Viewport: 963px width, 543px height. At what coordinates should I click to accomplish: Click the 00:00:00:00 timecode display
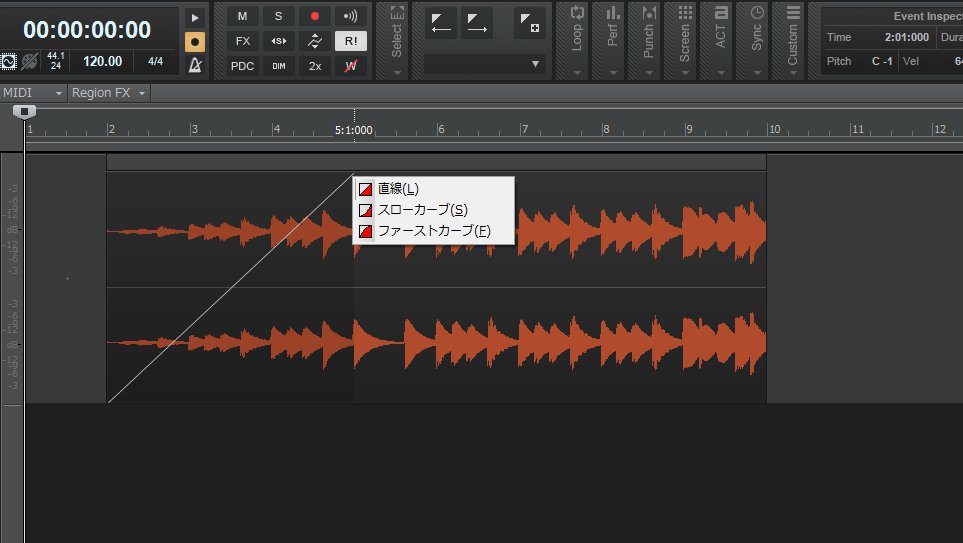coord(87,29)
